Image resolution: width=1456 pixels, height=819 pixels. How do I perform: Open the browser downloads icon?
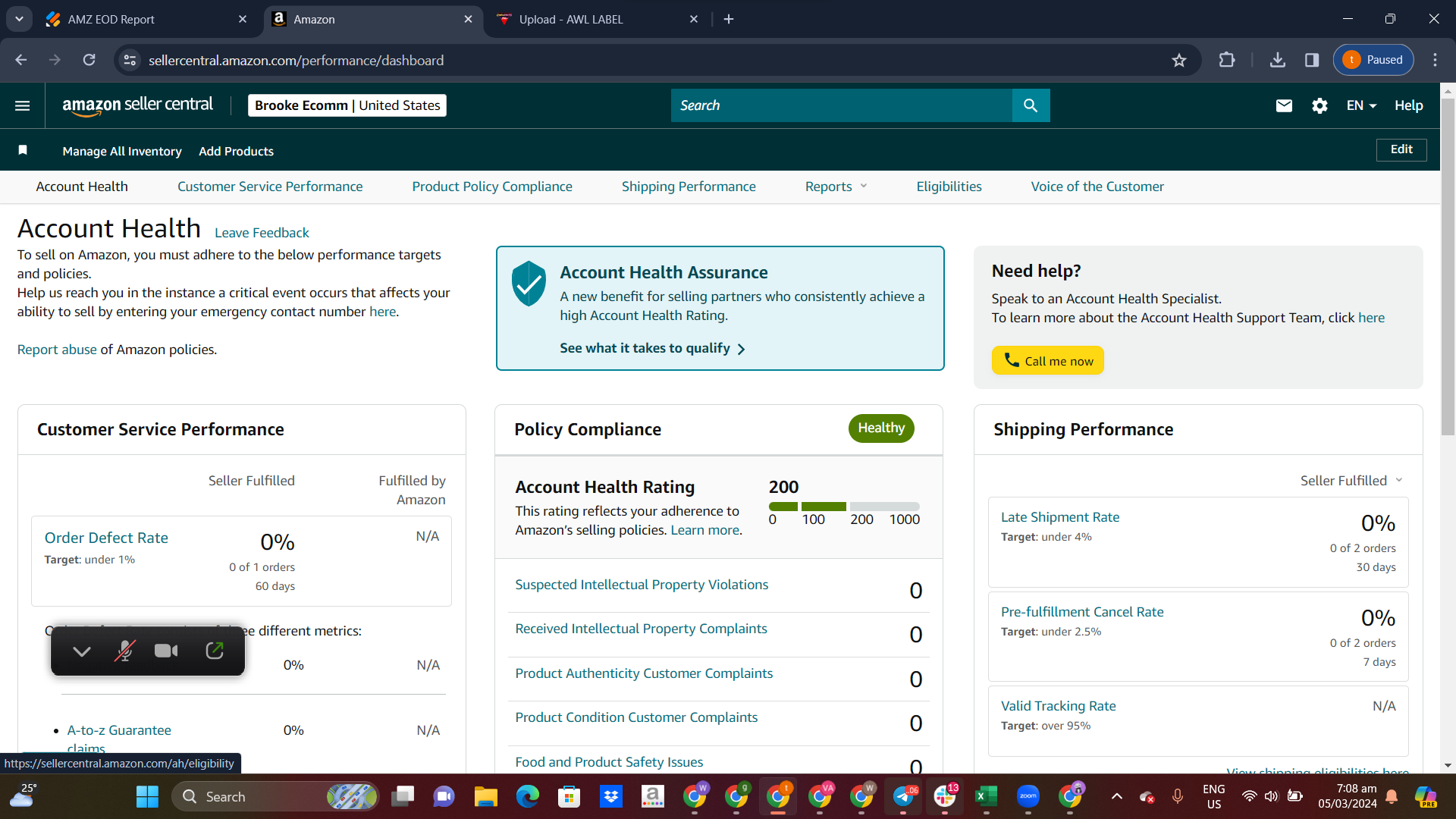click(x=1278, y=60)
